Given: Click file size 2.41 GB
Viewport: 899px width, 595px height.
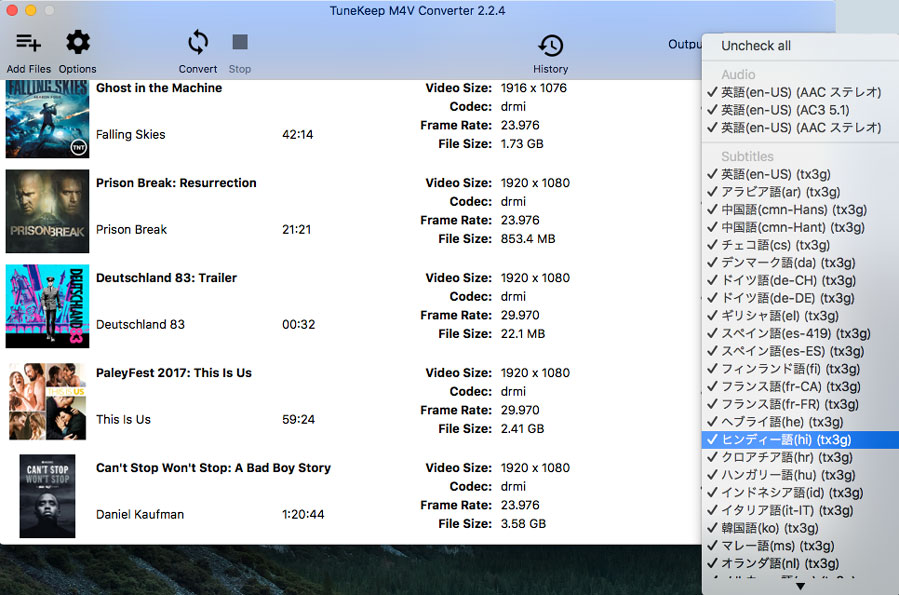Looking at the screenshot, I should (x=522, y=429).
